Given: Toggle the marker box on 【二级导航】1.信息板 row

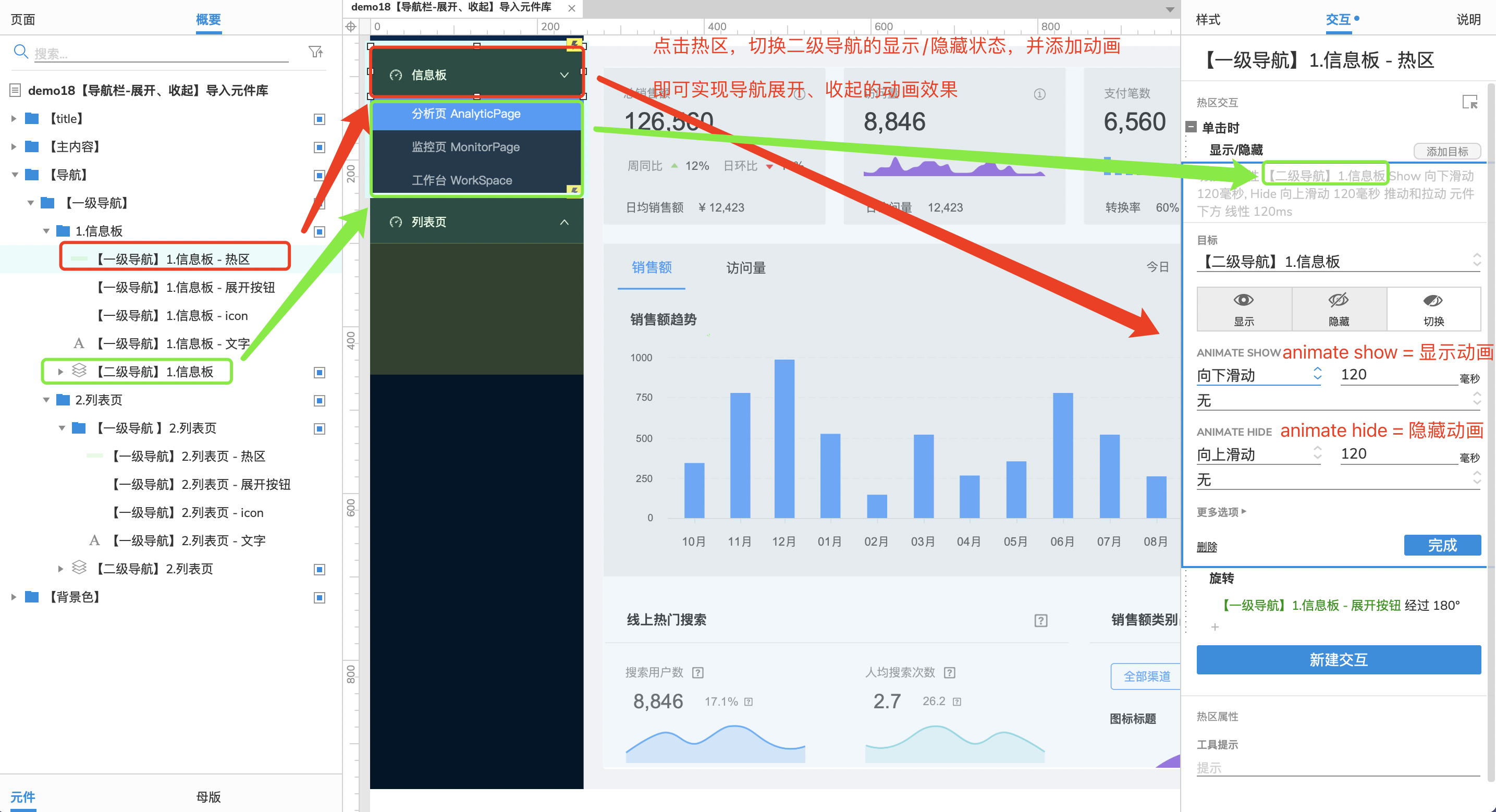Looking at the screenshot, I should (x=320, y=372).
